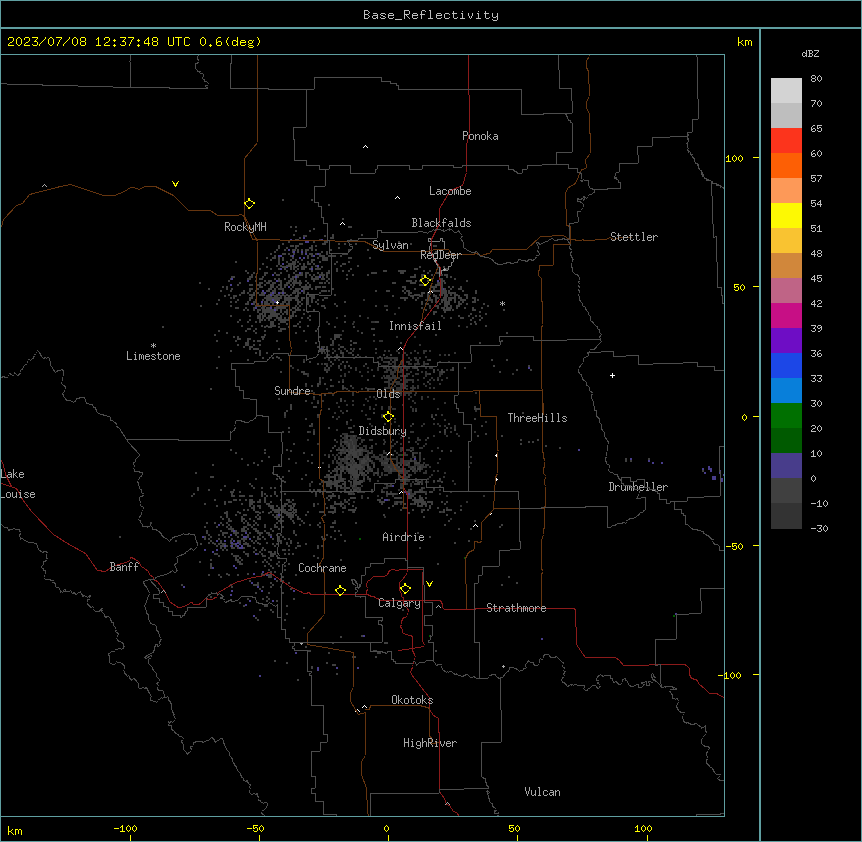The width and height of the screenshot is (862, 842).
Task: Click the 100 tick on the bottom axis
Action: click(x=643, y=828)
